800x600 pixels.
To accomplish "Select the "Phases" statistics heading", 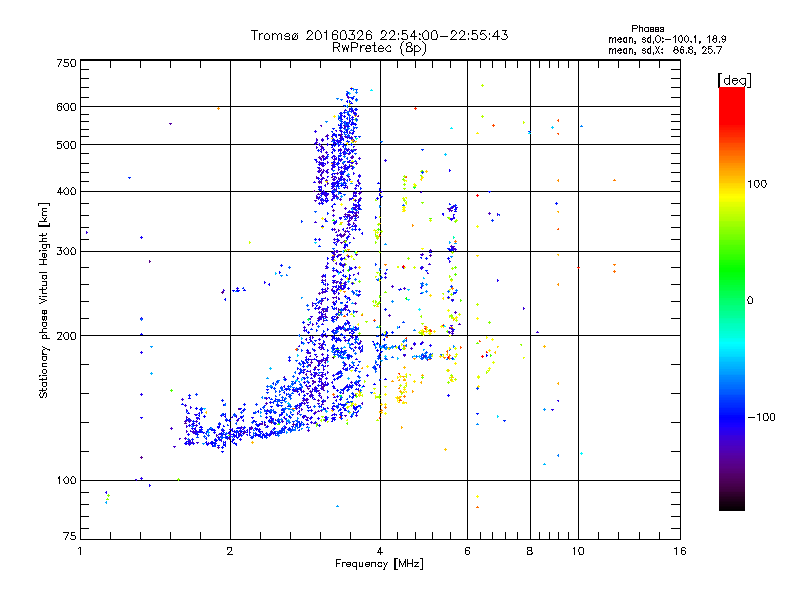I will [x=647, y=29].
